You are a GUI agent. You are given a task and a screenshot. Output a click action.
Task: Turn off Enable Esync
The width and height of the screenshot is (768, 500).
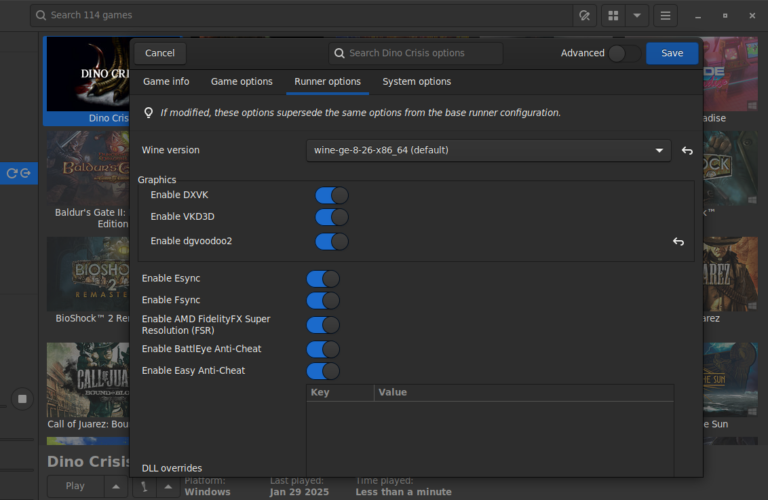(x=322, y=279)
